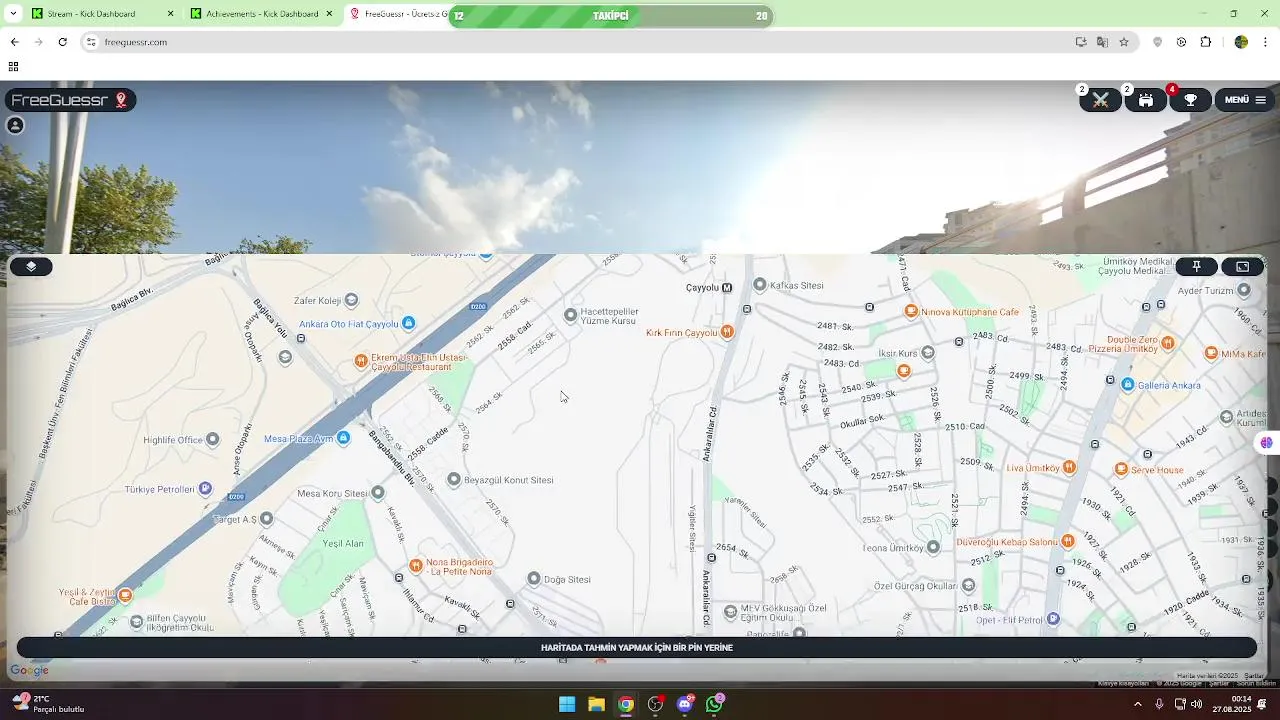Image resolution: width=1280 pixels, height=720 pixels.
Task: Close the Achievements - Kick Dashboard tab
Action: point(329,14)
